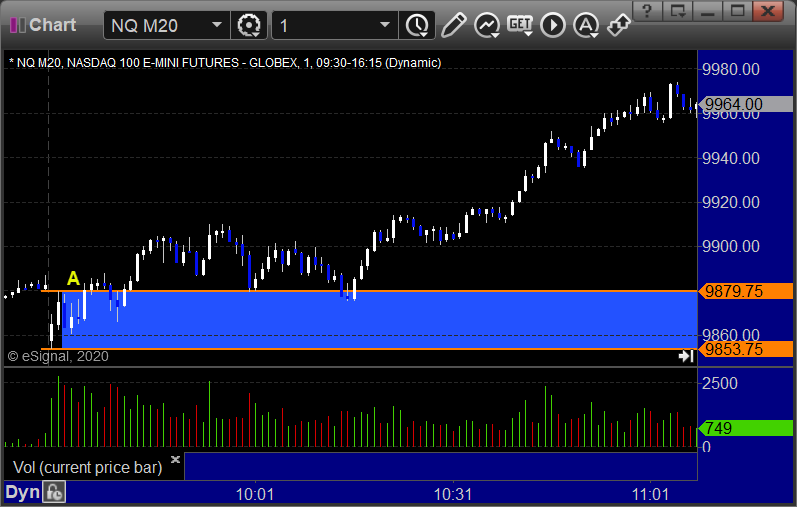Select the lower orange line label 9853.75

(746, 349)
